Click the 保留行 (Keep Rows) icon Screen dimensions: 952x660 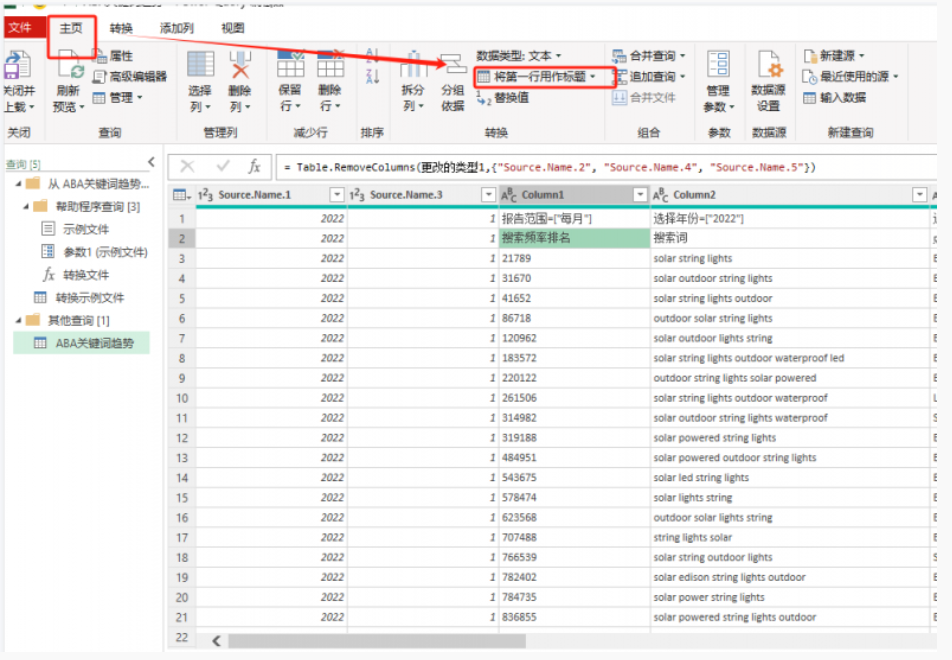290,64
